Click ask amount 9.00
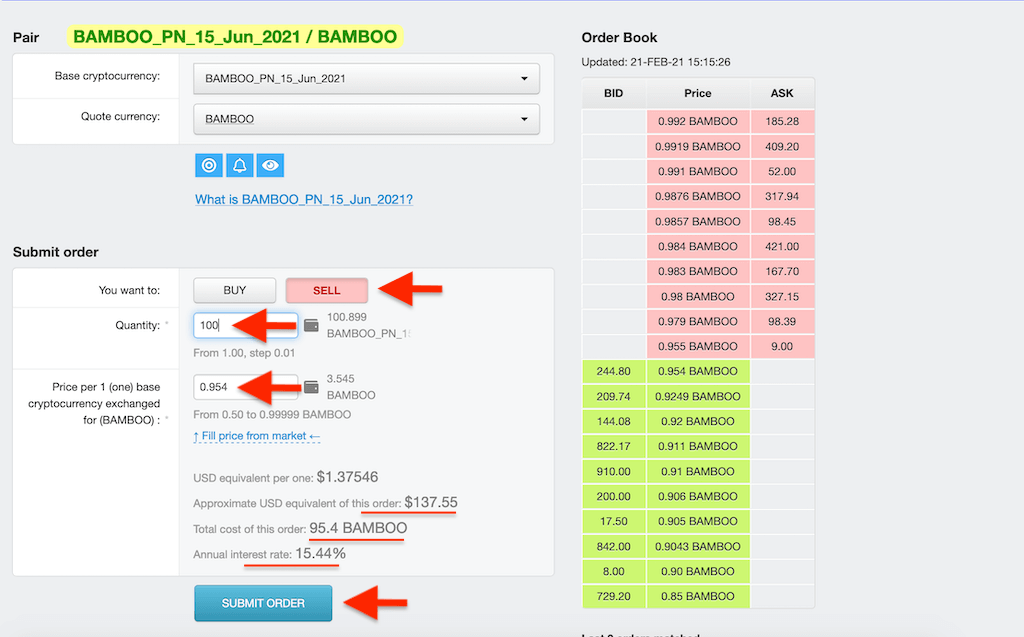The image size is (1024, 637). [x=782, y=346]
